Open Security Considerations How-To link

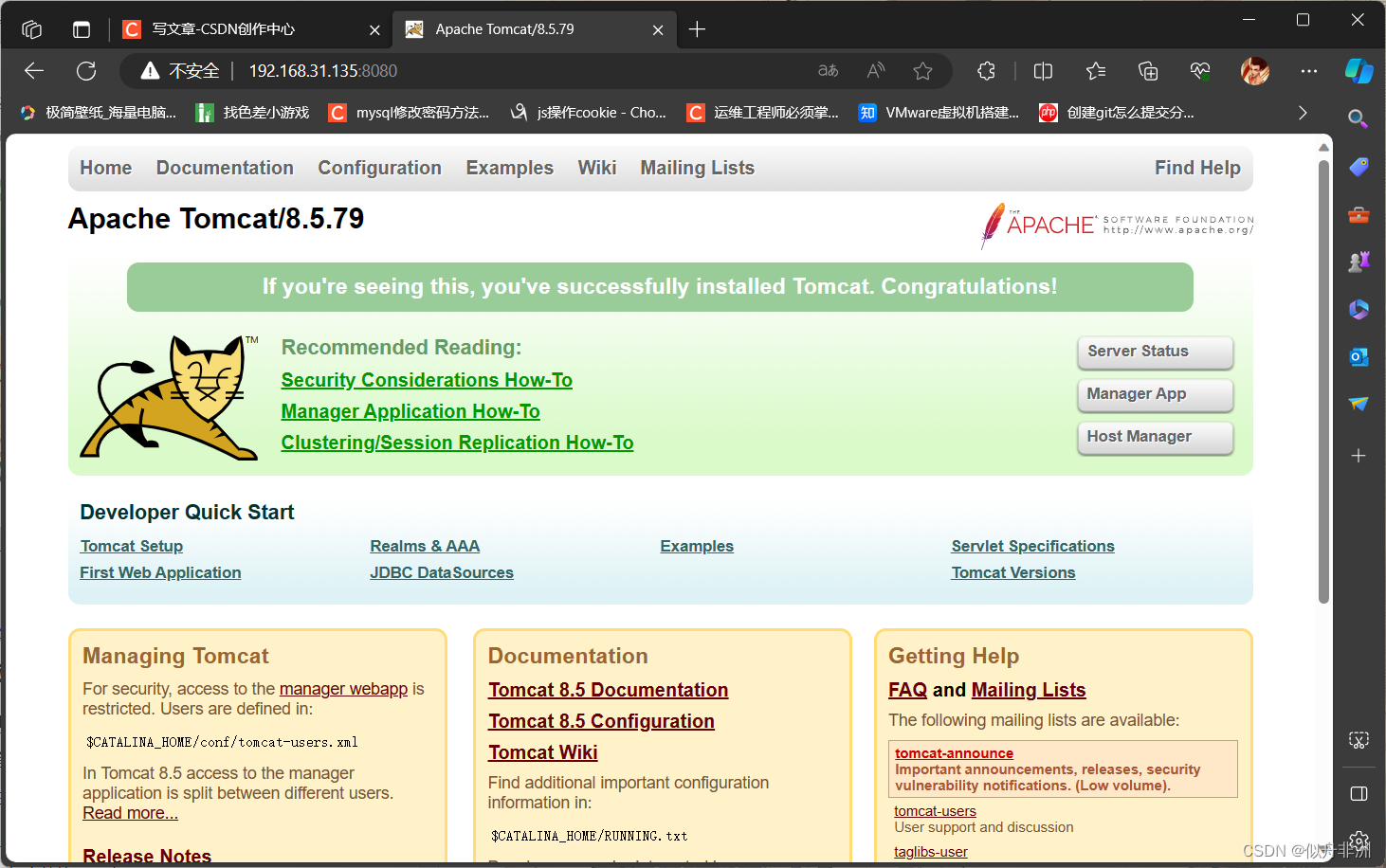[x=426, y=379]
